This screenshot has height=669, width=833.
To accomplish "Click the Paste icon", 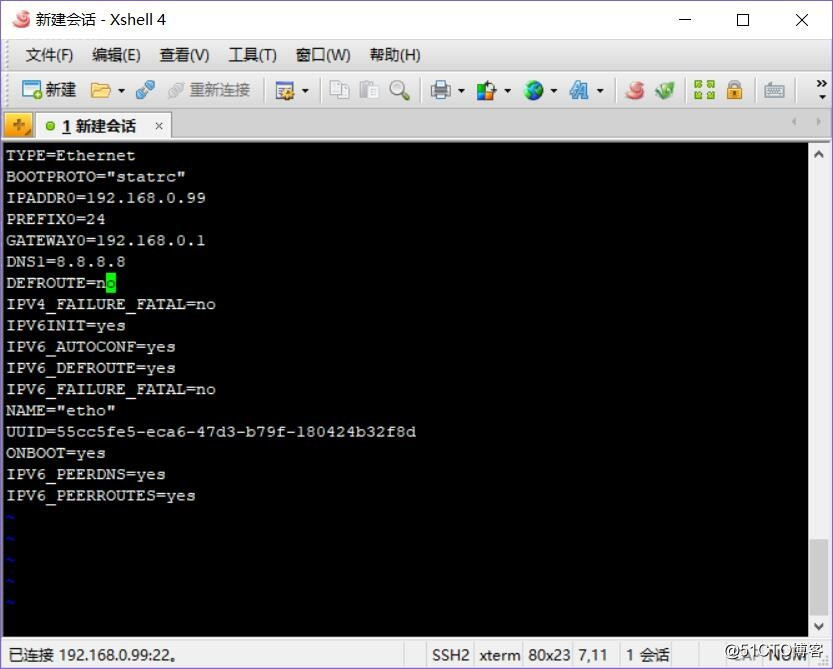I will [369, 90].
